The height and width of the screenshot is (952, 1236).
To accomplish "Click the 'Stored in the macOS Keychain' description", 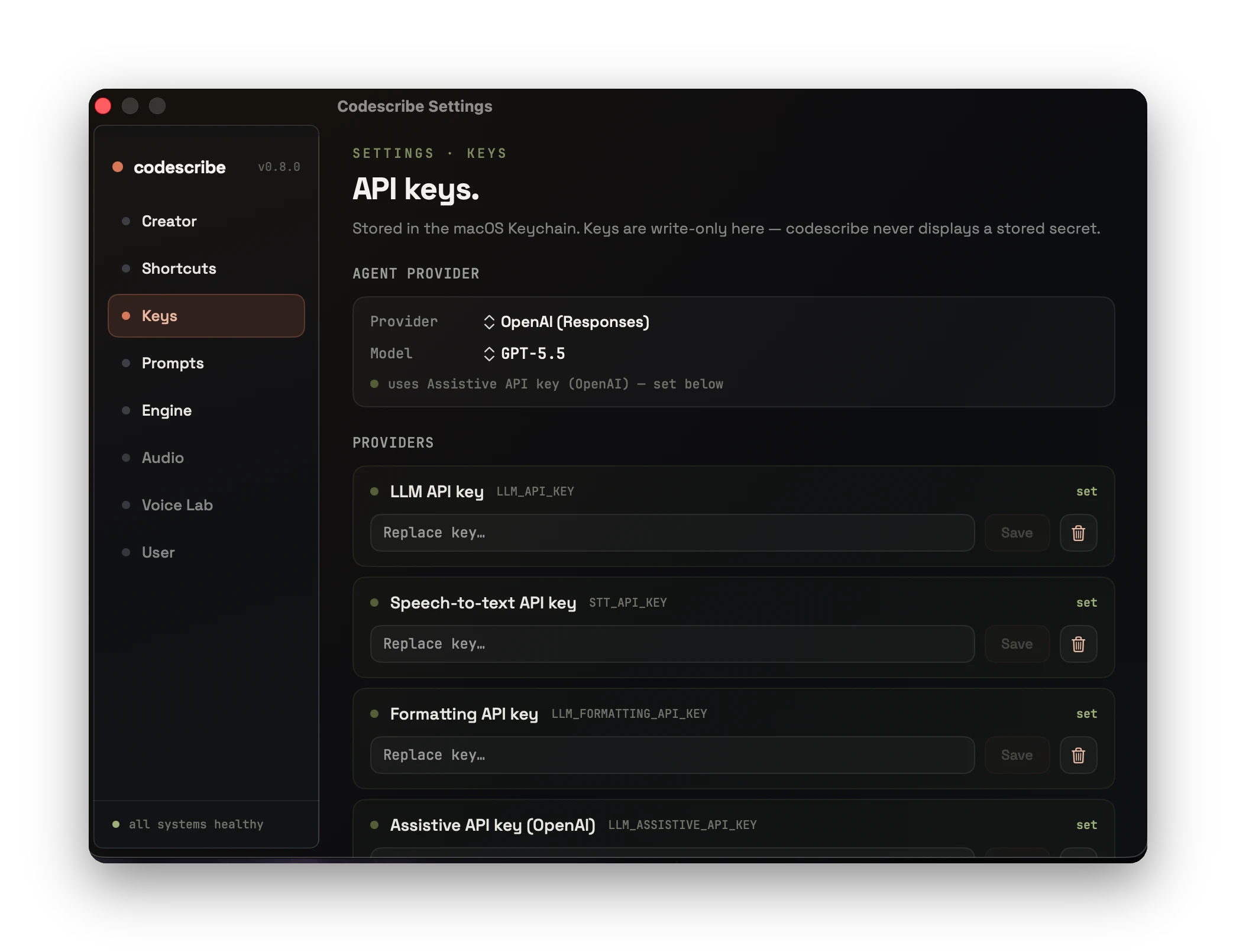I will click(726, 229).
